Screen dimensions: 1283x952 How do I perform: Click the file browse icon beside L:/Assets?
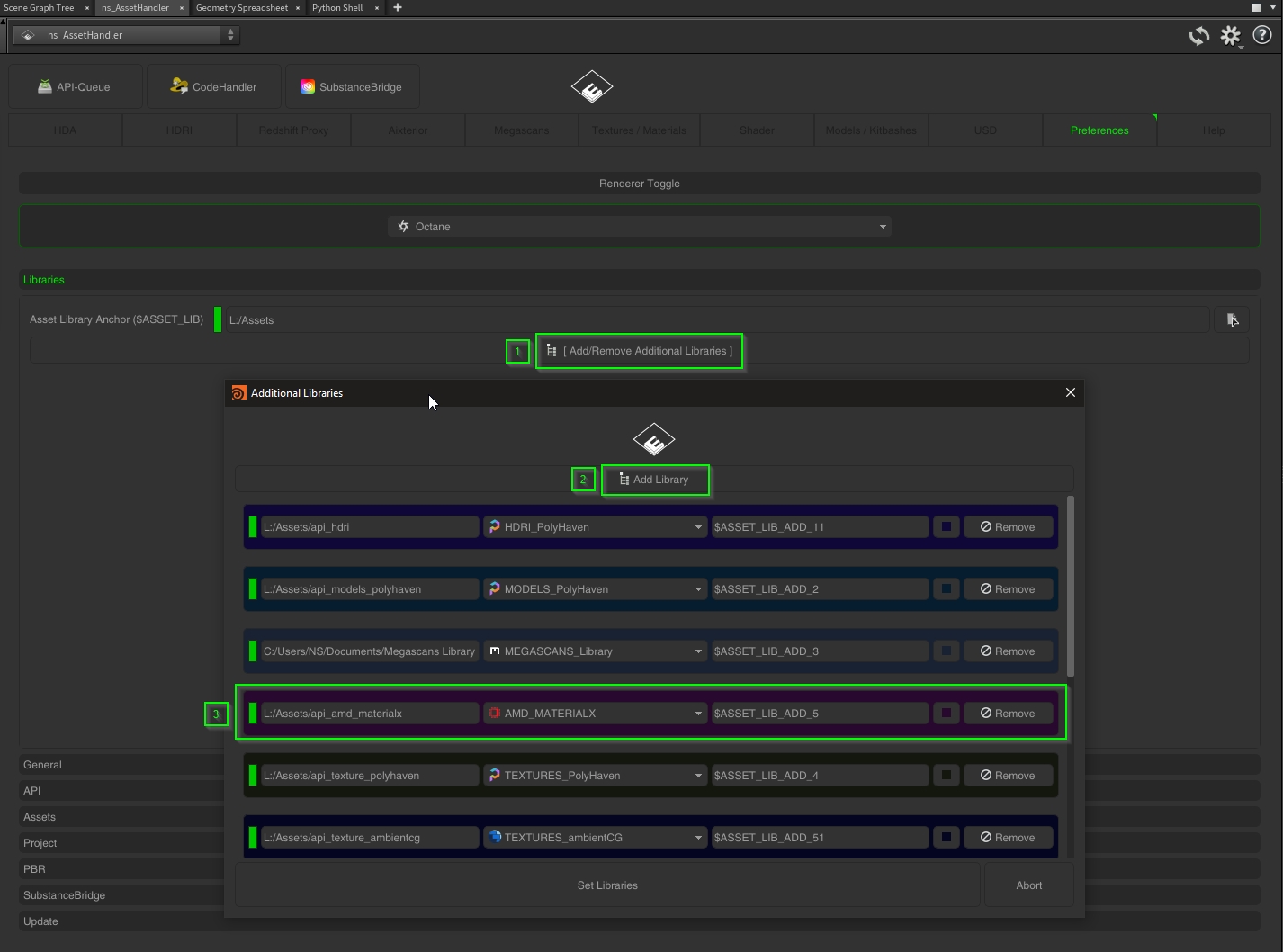(x=1232, y=319)
